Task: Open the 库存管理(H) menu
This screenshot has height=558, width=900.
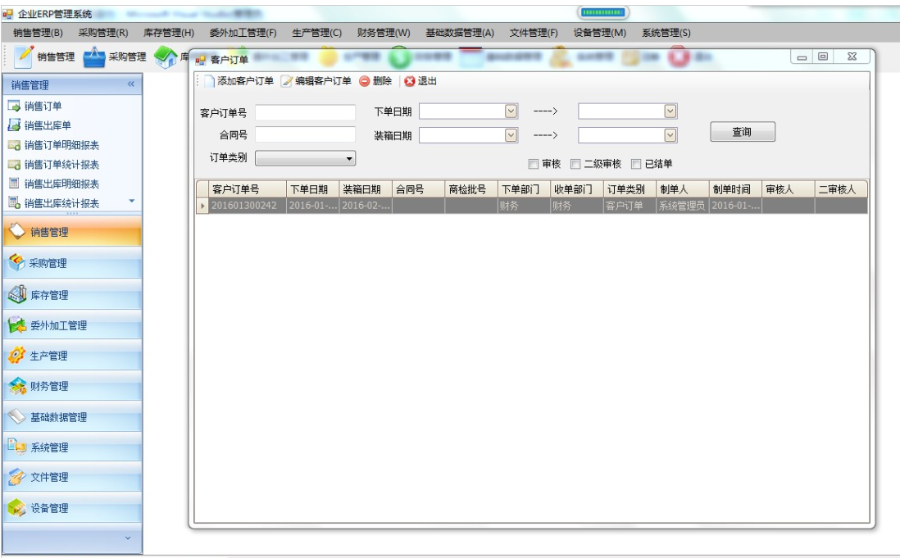Action: pos(169,33)
